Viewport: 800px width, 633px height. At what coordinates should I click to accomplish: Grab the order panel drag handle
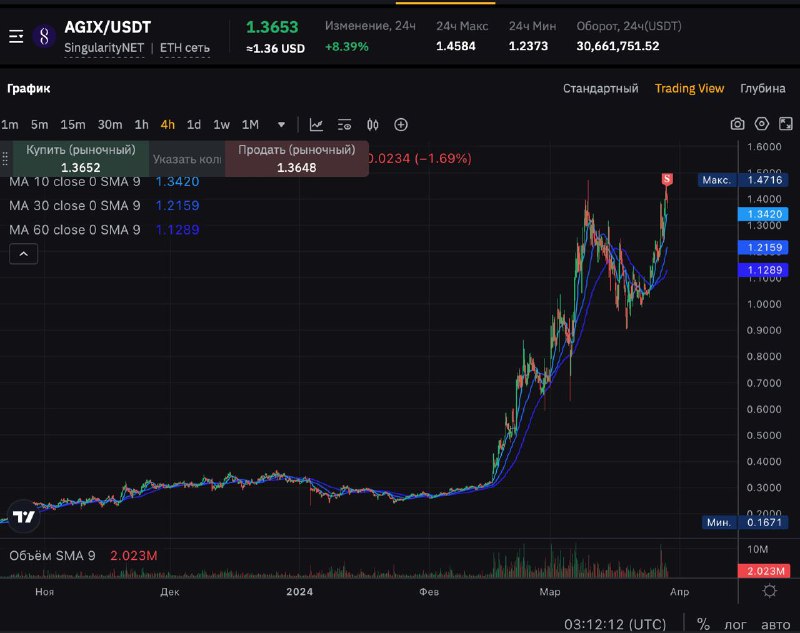5,159
